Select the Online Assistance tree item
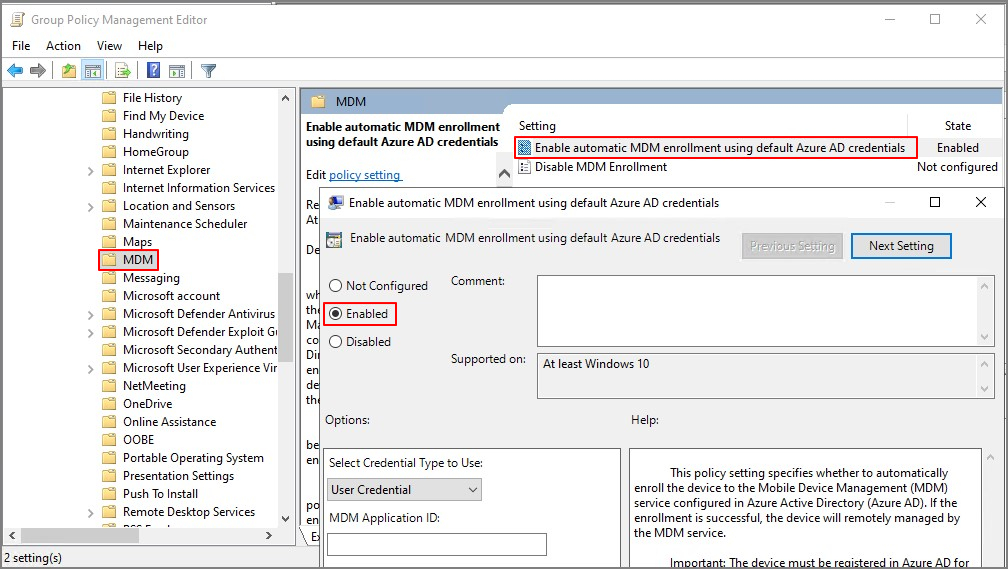Viewport: 1008px width, 569px height. pyautogui.click(x=170, y=422)
